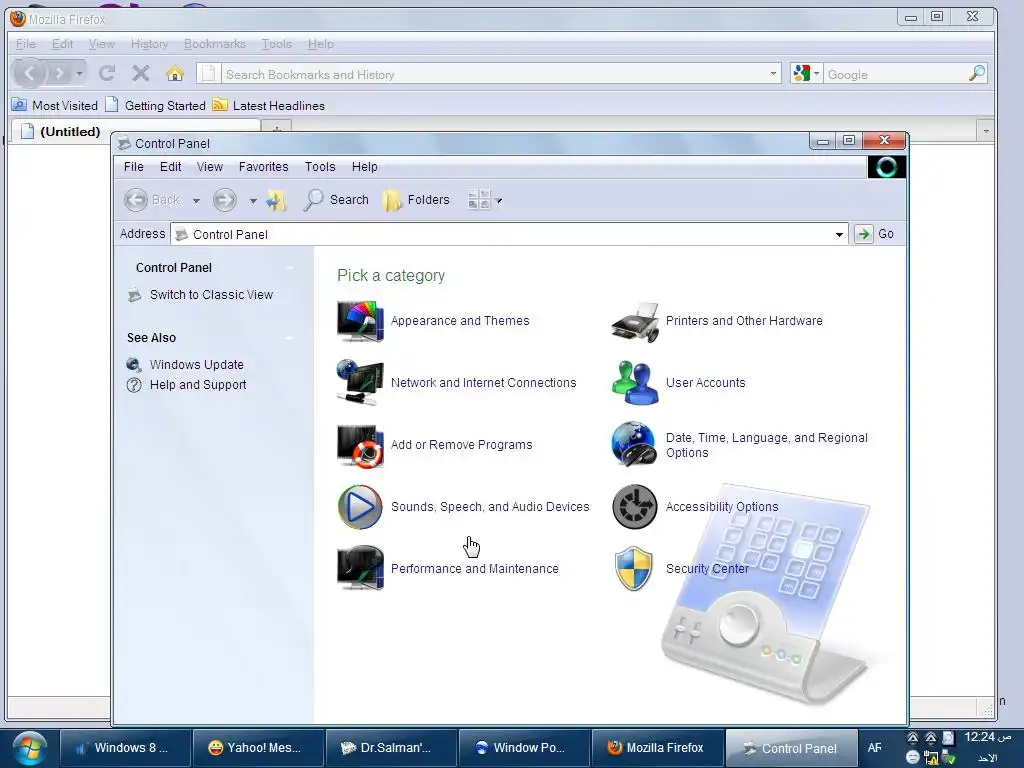Open Appearance and Themes category icon

(x=360, y=321)
